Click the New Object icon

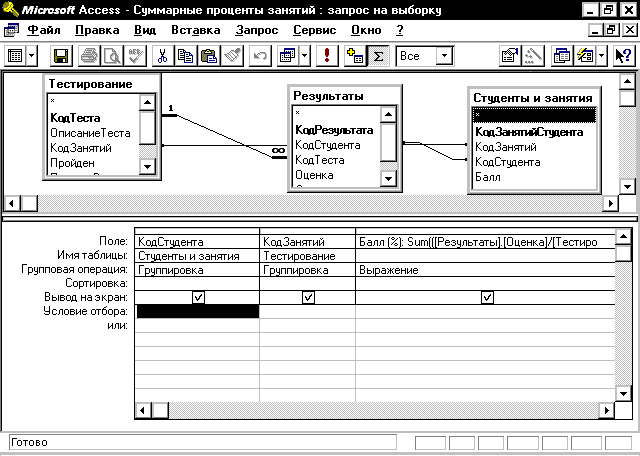[x=584, y=56]
